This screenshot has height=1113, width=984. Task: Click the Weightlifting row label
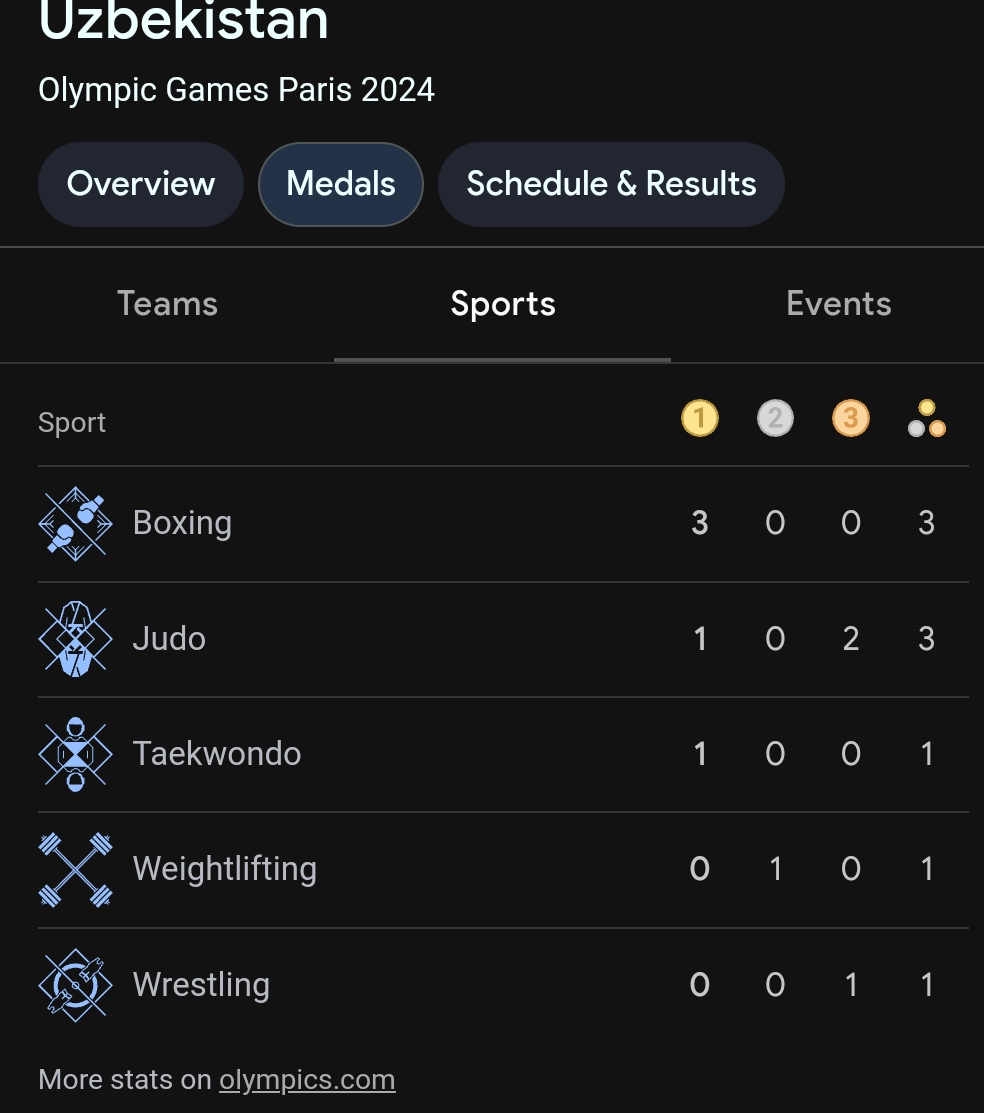(x=224, y=869)
